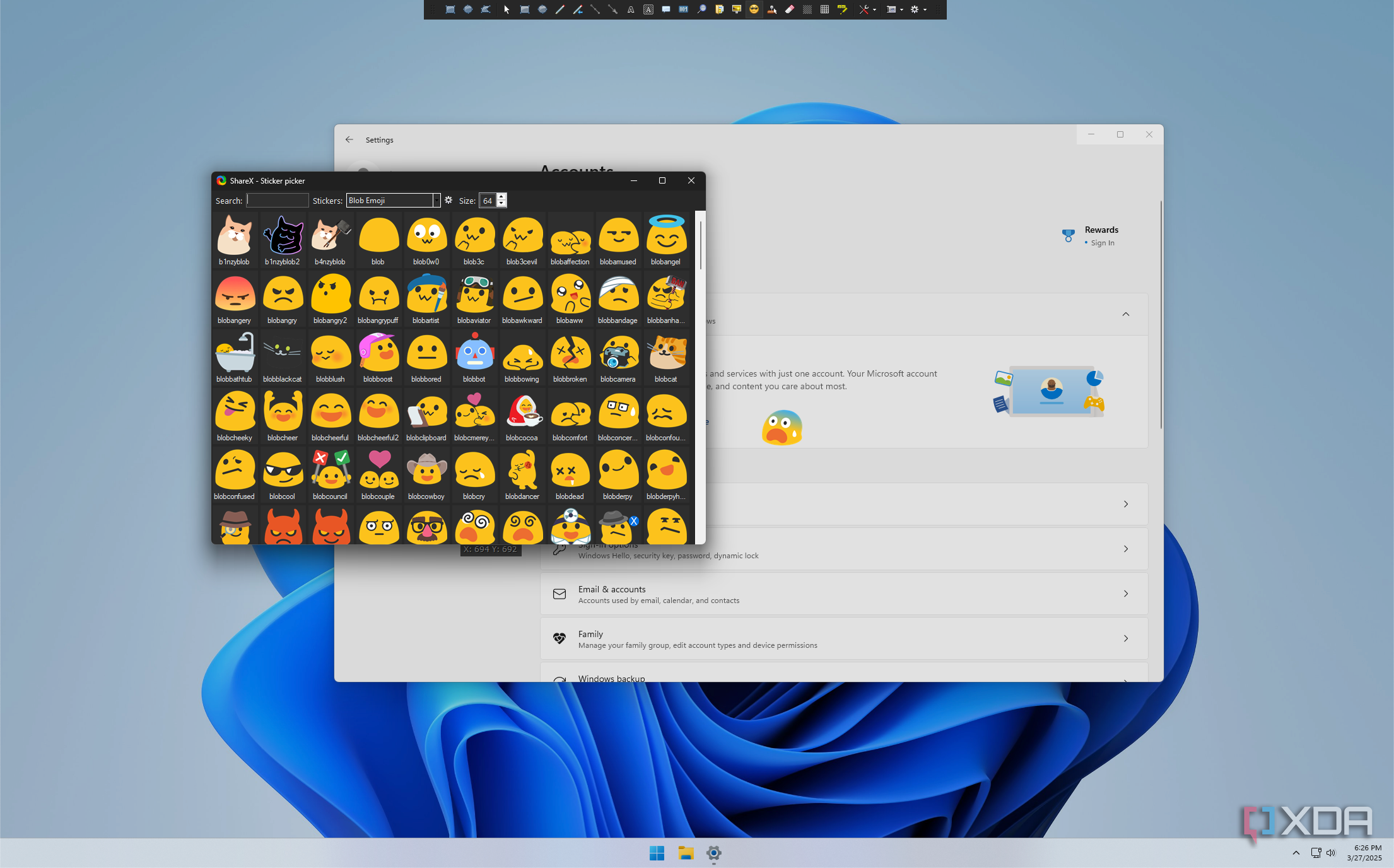Click the sticker Search field
The height and width of the screenshot is (868, 1394).
(x=278, y=200)
